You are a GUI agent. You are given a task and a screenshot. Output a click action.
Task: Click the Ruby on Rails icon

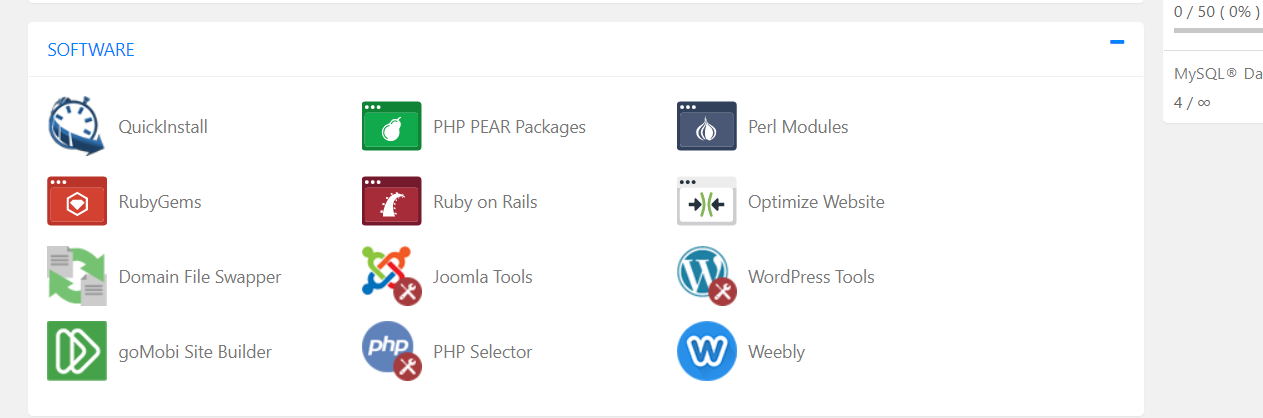click(391, 202)
